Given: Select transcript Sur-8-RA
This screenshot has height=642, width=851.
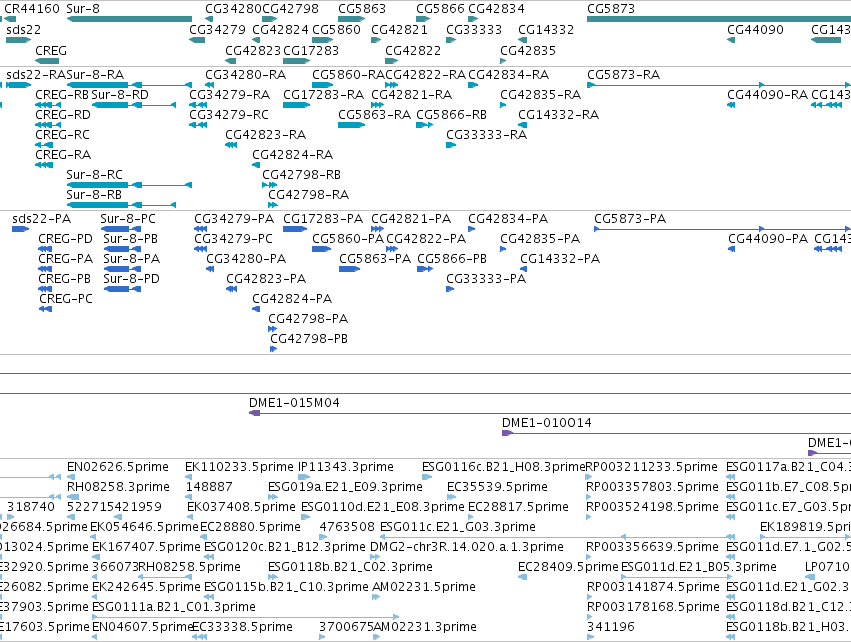Looking at the screenshot, I should 95,74.
